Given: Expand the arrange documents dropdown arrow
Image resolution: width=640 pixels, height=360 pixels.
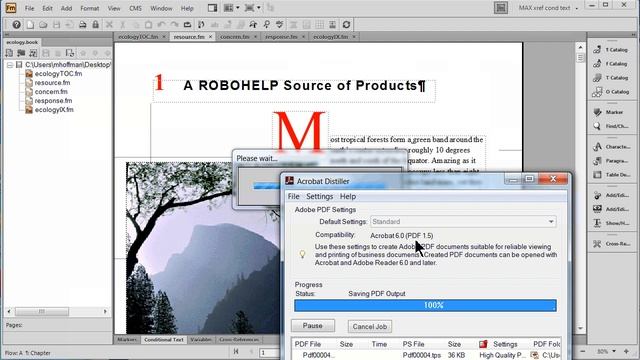Looking at the screenshot, I should click(238, 8).
